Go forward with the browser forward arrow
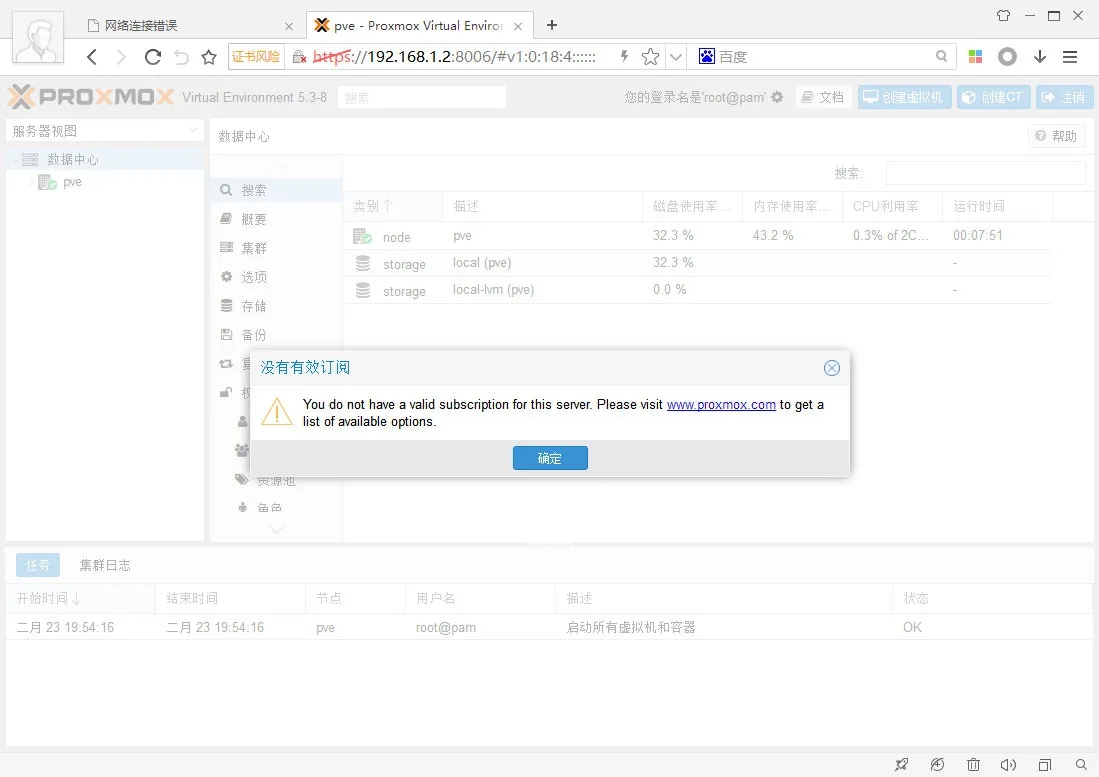 [121, 57]
